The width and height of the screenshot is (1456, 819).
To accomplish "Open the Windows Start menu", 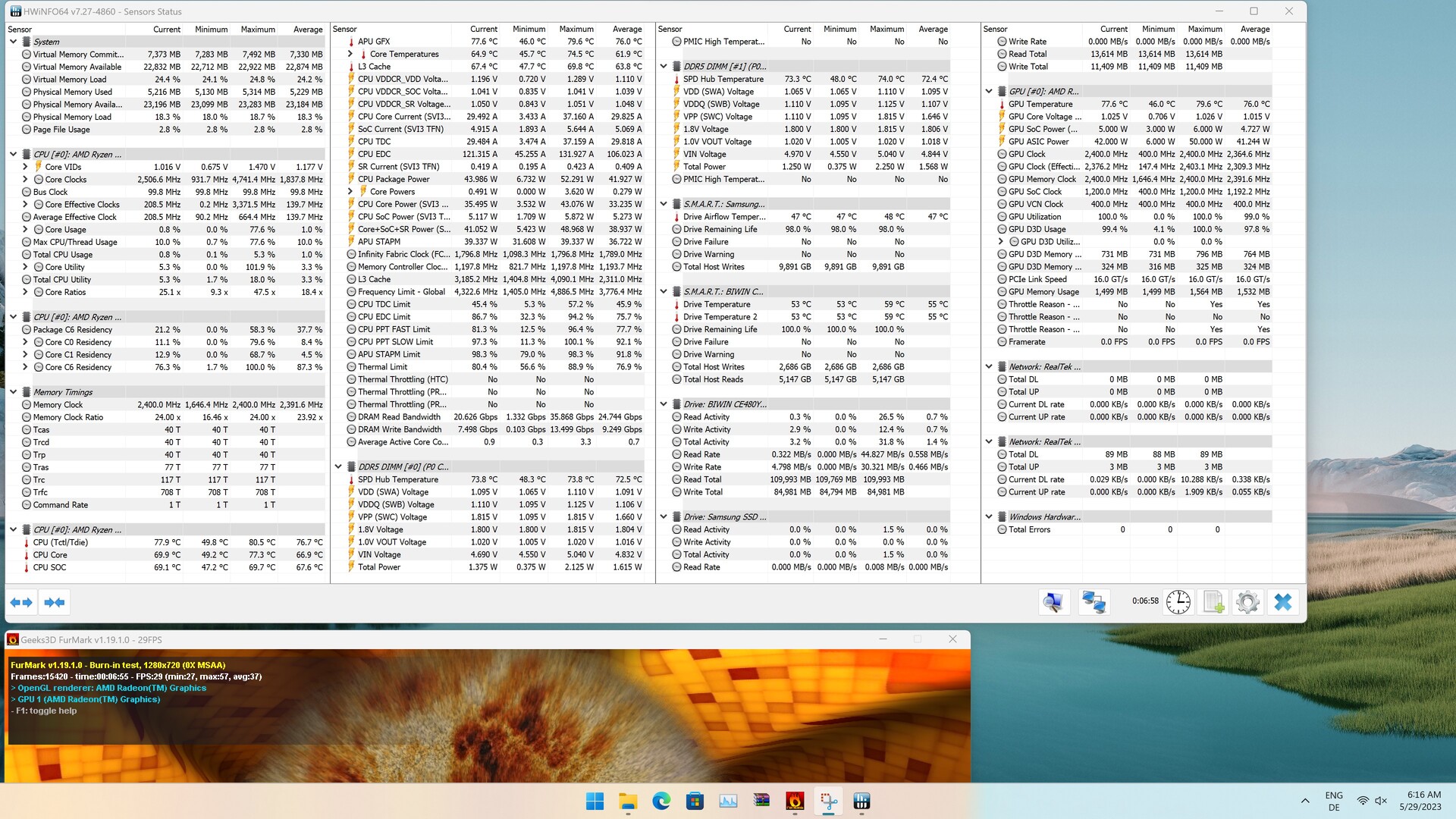I will pyautogui.click(x=595, y=801).
